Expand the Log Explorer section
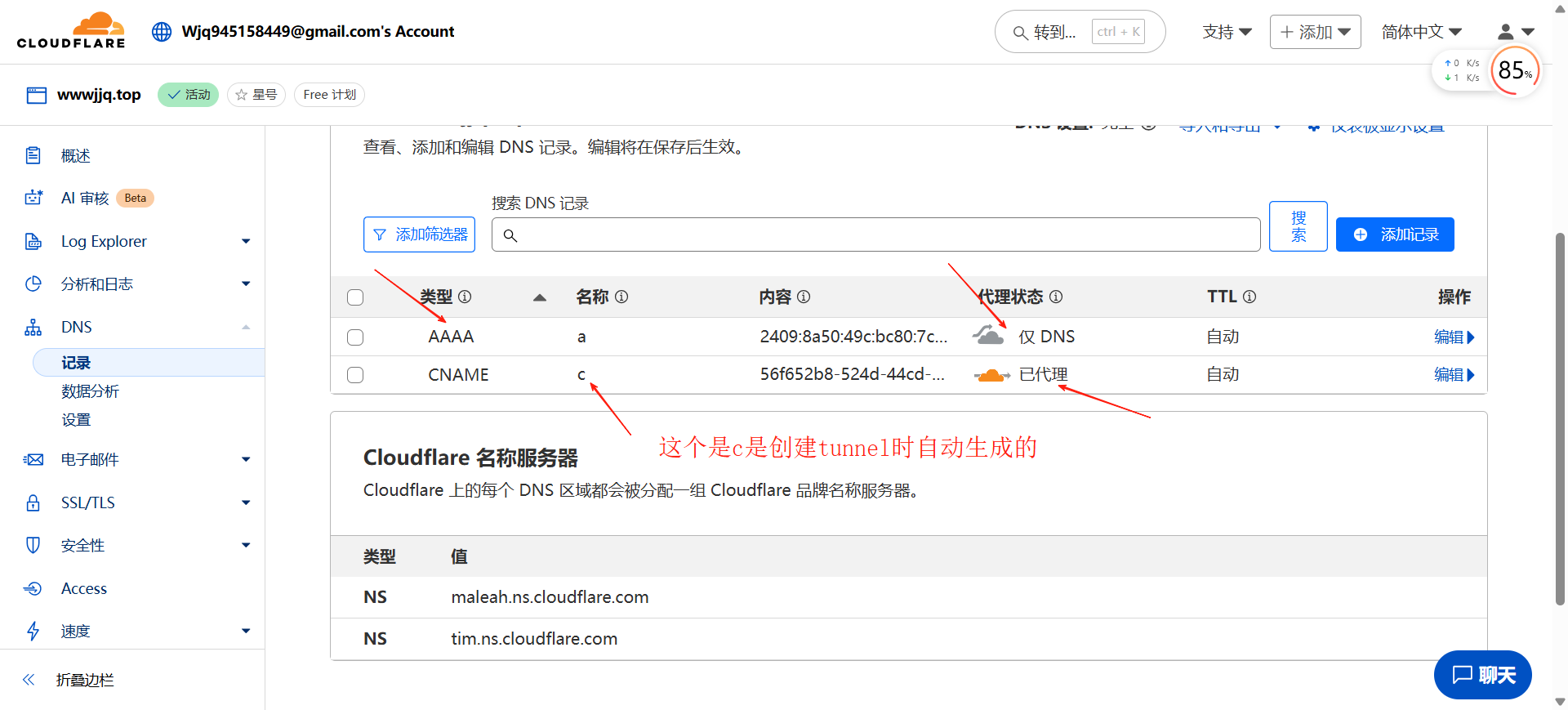Viewport: 1568px width, 710px height. (x=246, y=241)
